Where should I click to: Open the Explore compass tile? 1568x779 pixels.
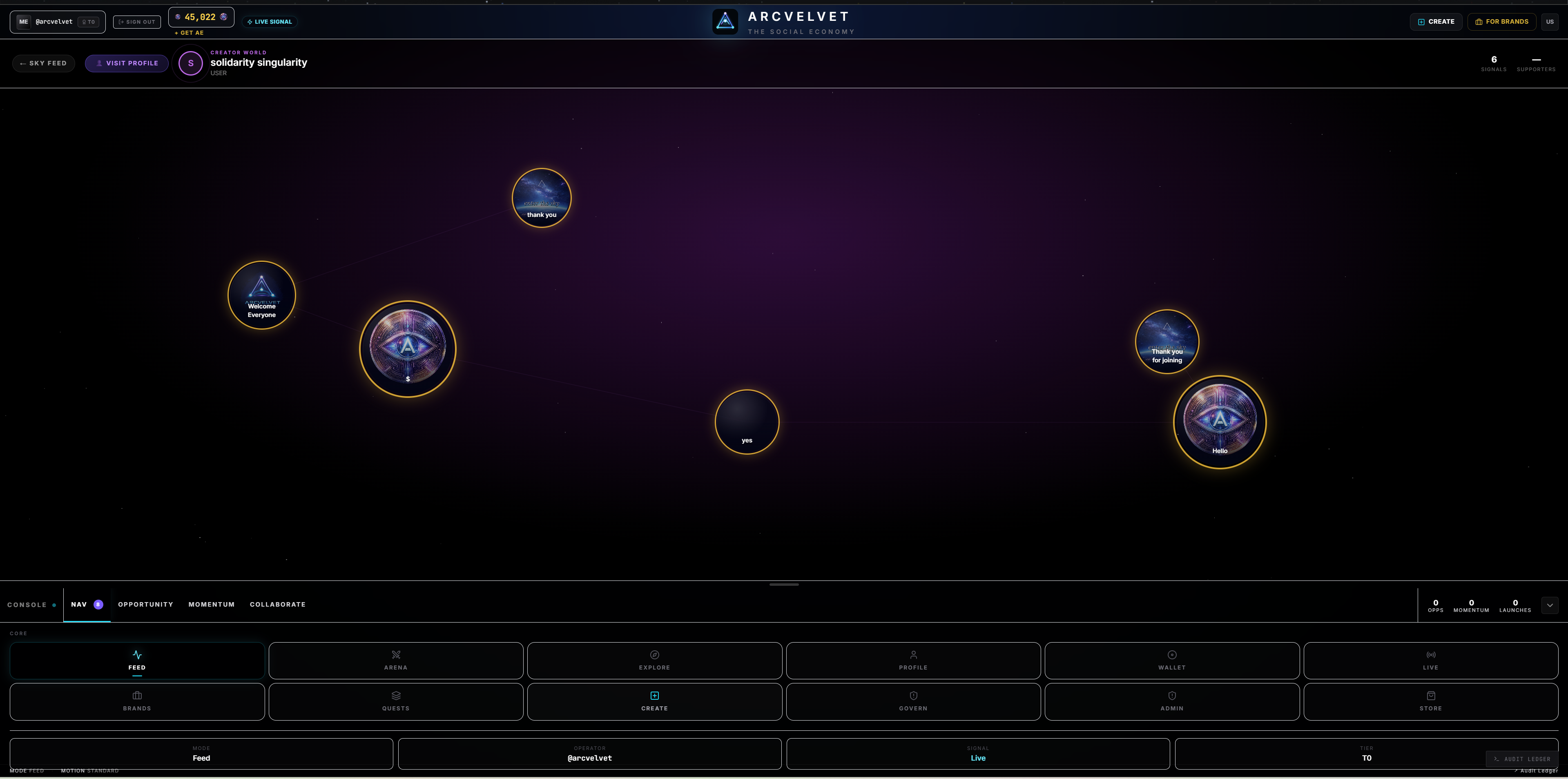(654, 660)
